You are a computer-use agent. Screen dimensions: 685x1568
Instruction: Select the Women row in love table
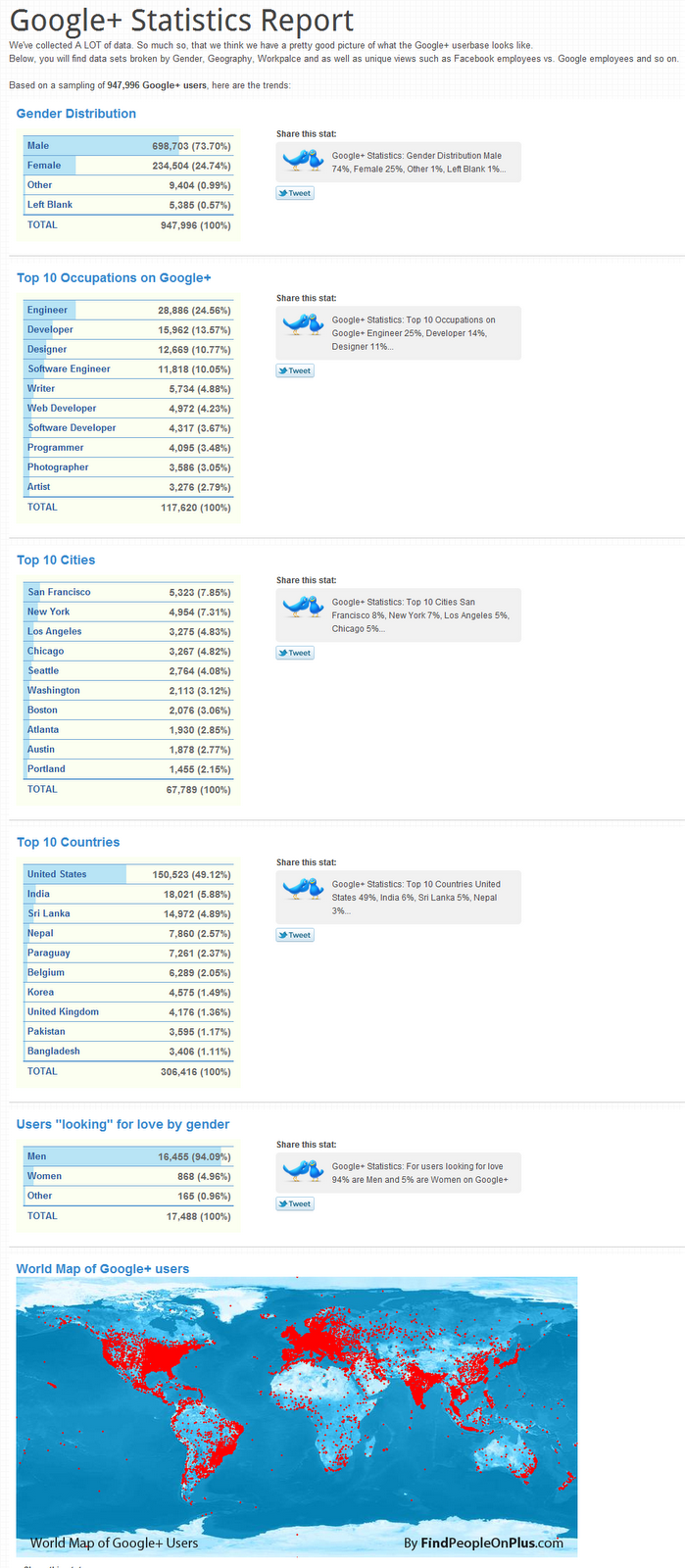click(x=128, y=1177)
